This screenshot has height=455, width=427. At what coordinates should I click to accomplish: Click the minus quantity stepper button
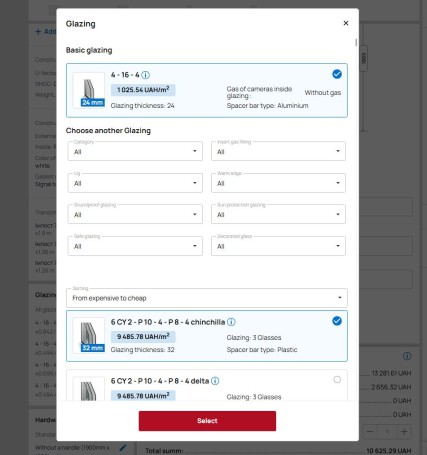pos(370,432)
